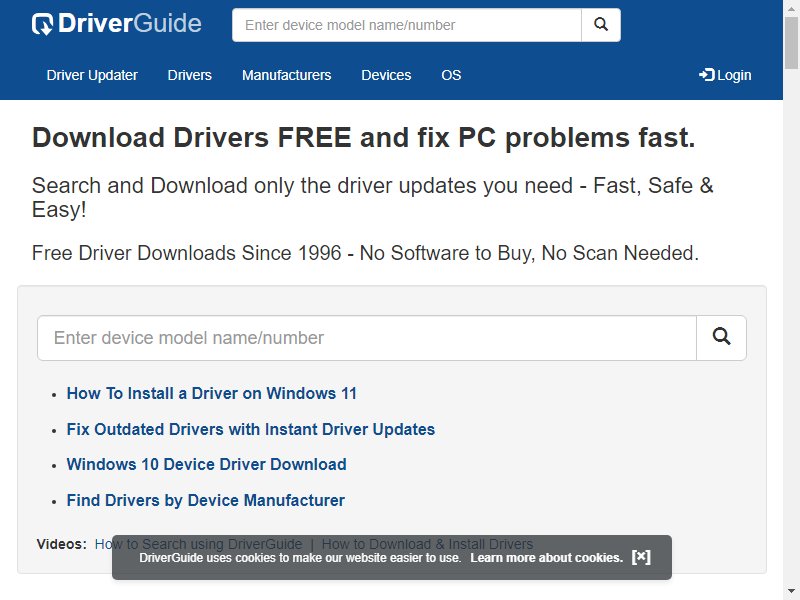Open the Driver Updater menu item

pyautogui.click(x=92, y=75)
